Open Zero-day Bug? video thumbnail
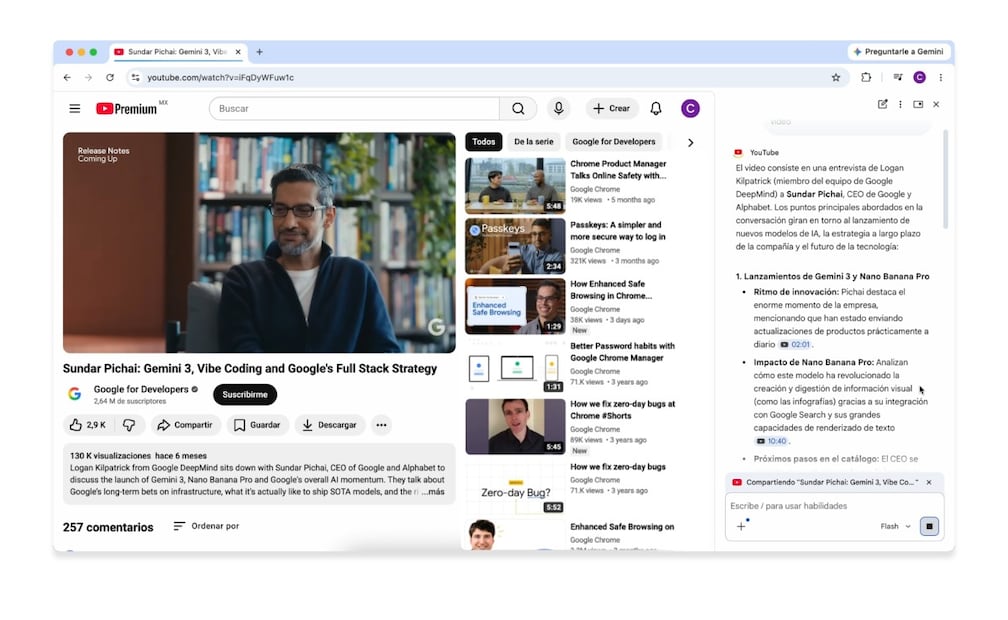Screen dimensions: 1008x620 516,488
